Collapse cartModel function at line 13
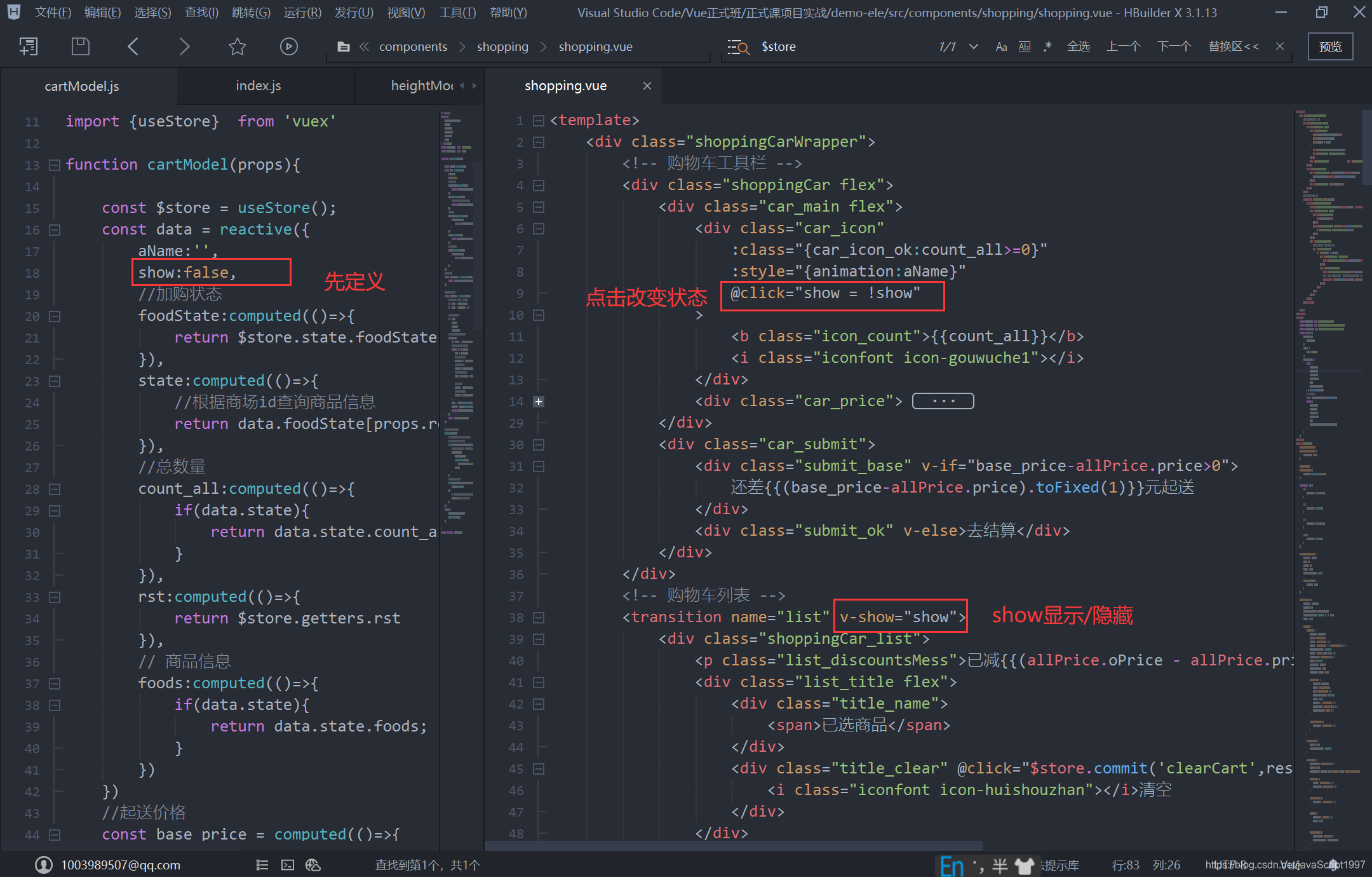The height and width of the screenshot is (877, 1372). pyautogui.click(x=55, y=165)
